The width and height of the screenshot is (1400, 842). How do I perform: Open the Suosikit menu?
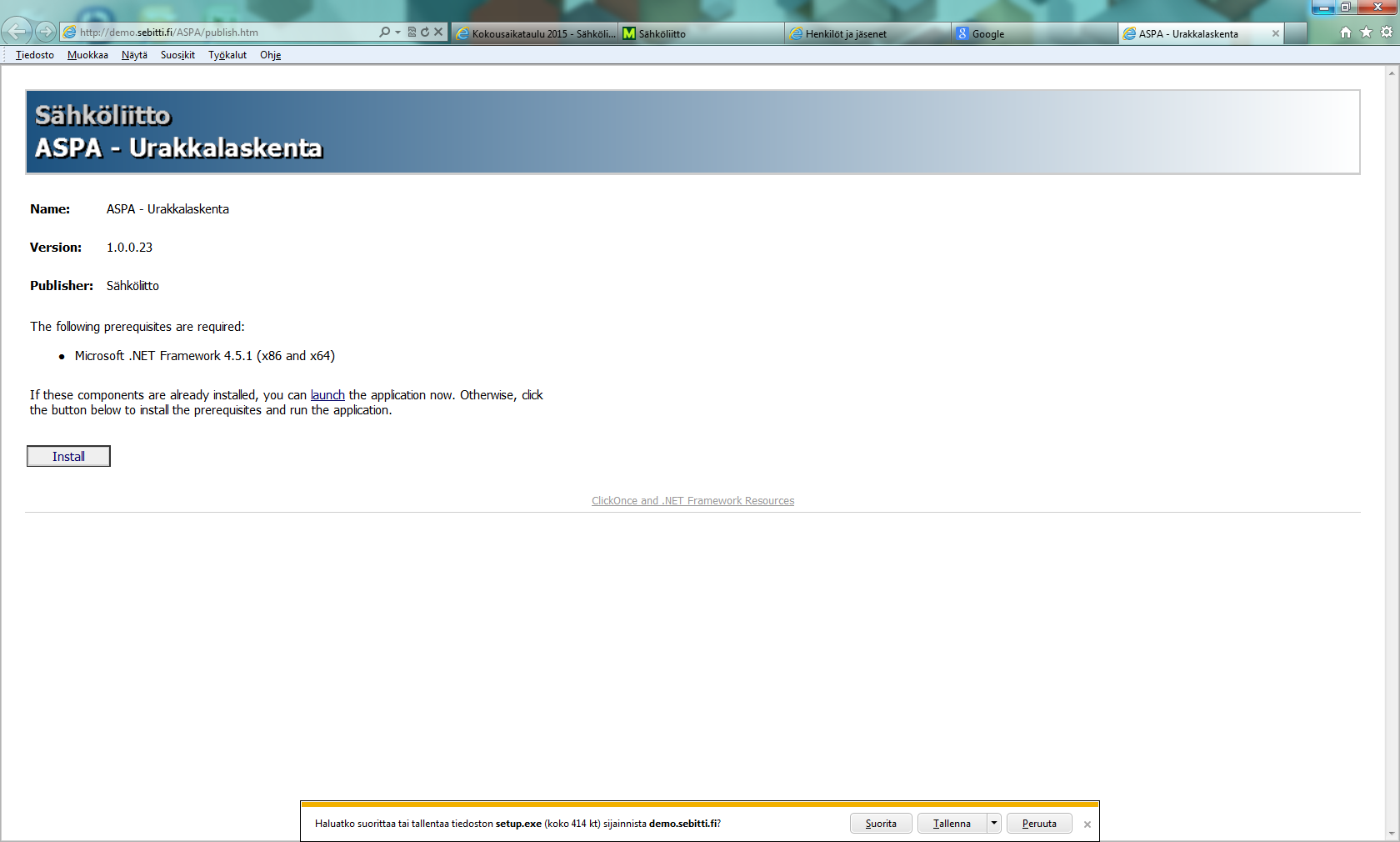pyautogui.click(x=177, y=55)
